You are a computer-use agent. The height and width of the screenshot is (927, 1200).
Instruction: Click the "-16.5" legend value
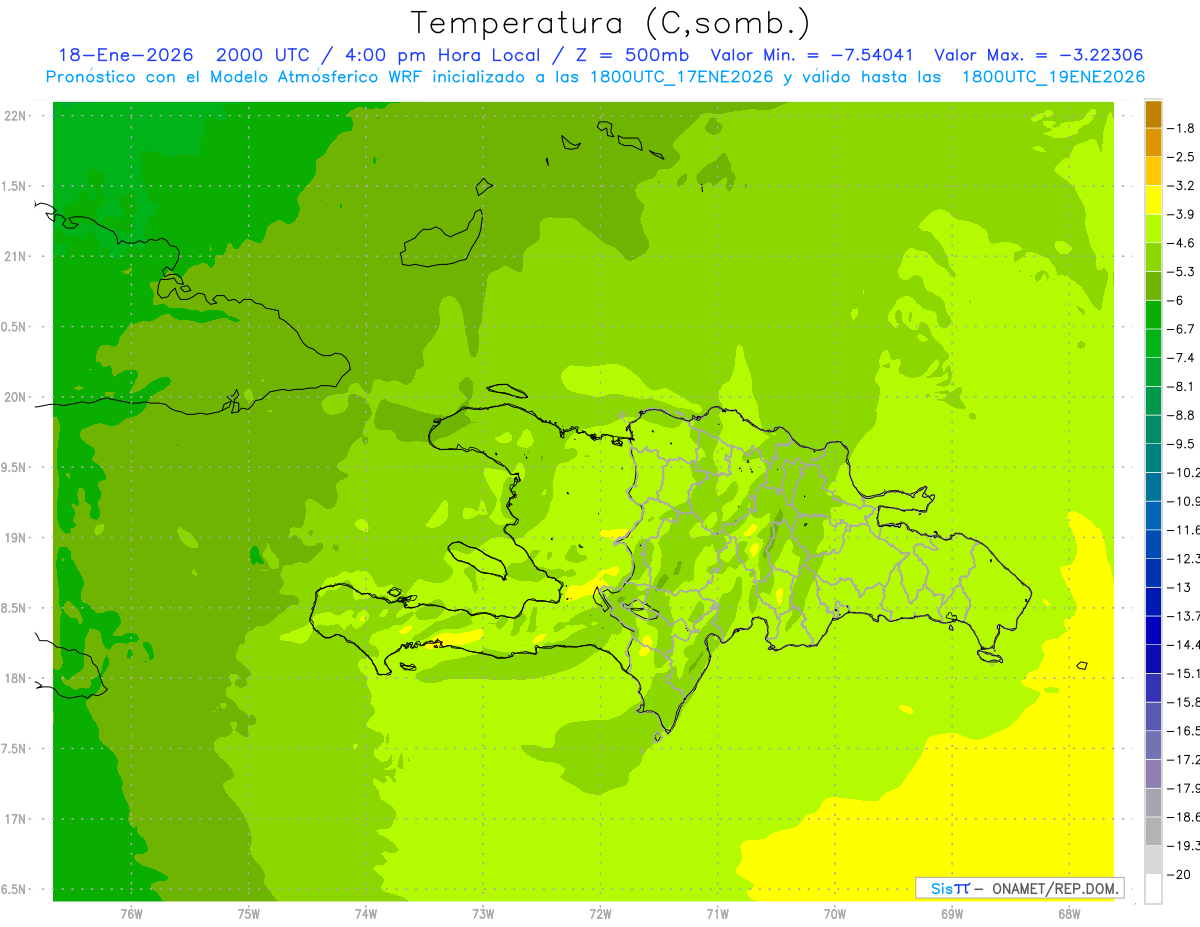pos(1184,731)
